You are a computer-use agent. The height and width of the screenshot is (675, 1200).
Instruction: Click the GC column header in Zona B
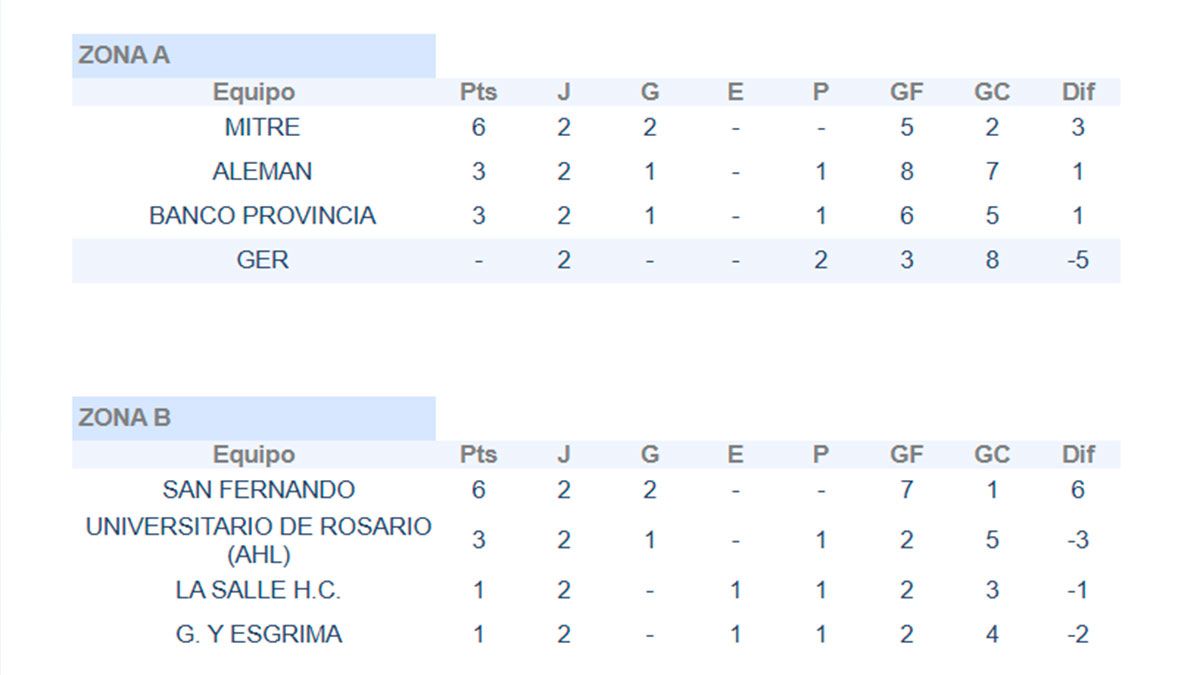click(992, 455)
